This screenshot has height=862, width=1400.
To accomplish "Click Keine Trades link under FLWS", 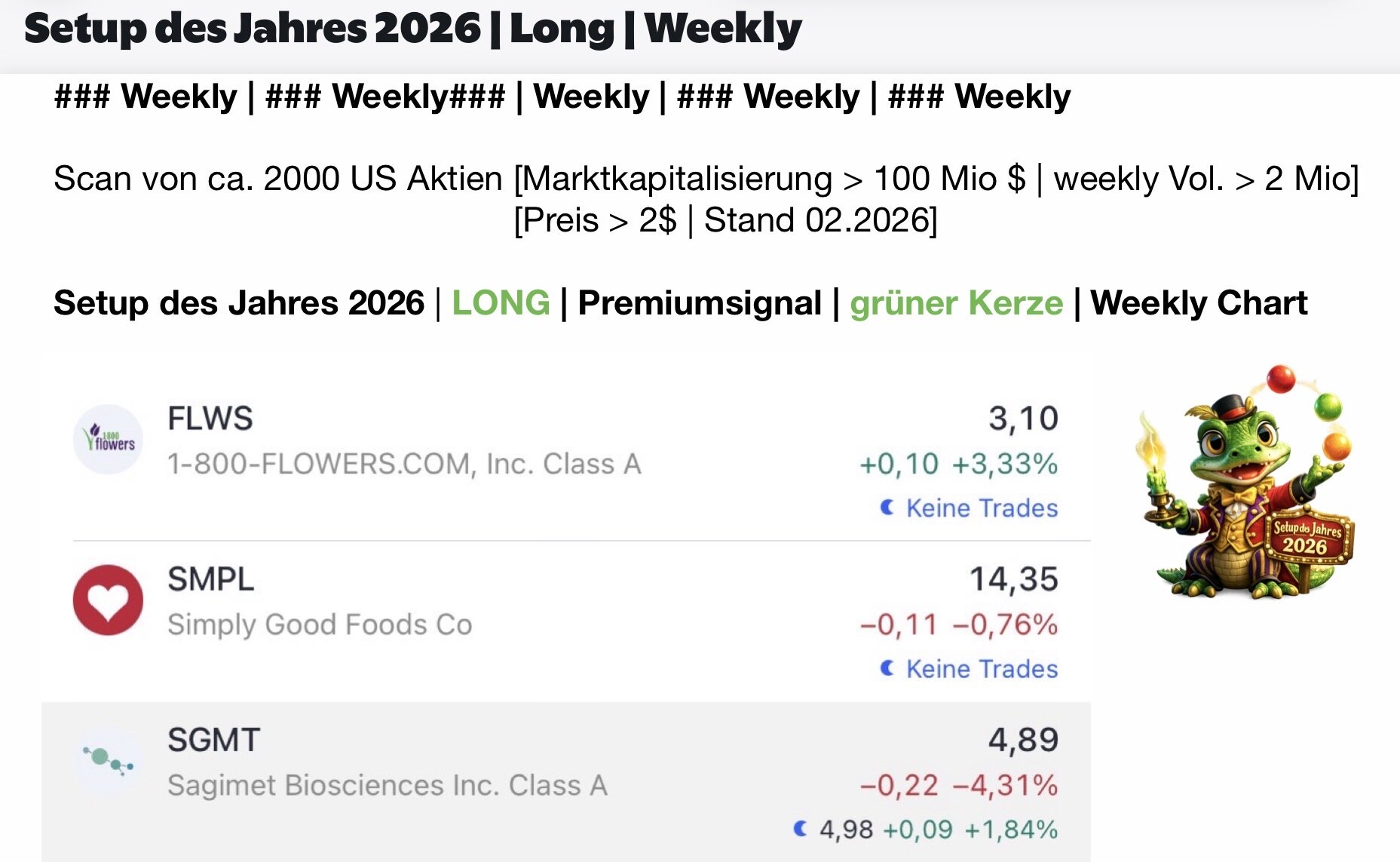I will (982, 508).
